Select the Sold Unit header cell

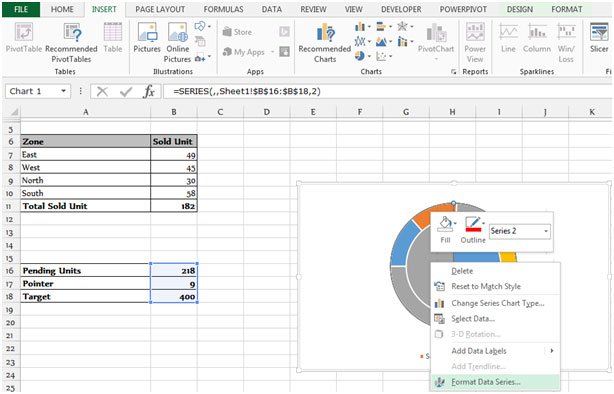coord(174,141)
